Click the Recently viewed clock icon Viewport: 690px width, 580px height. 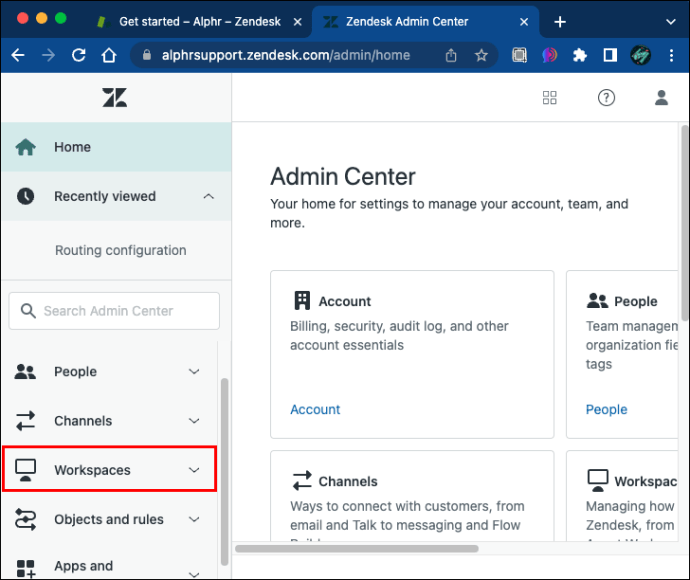(26, 196)
